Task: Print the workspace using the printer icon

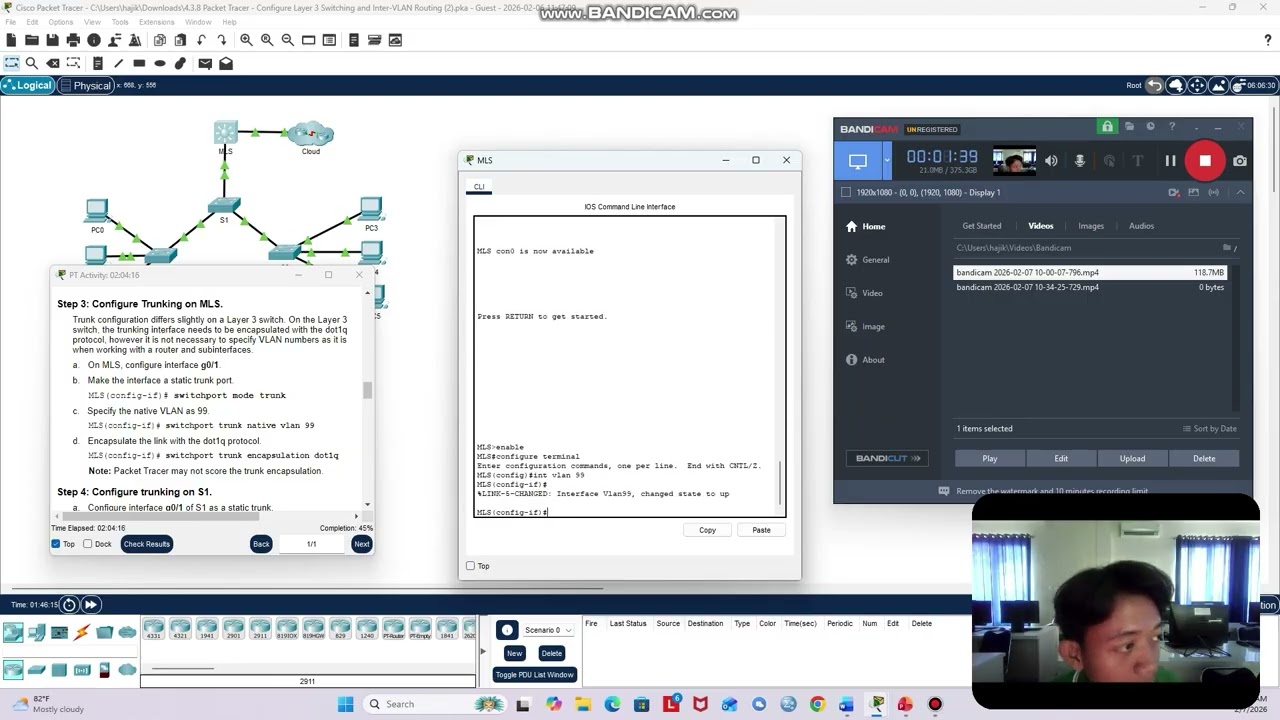Action: [73, 40]
